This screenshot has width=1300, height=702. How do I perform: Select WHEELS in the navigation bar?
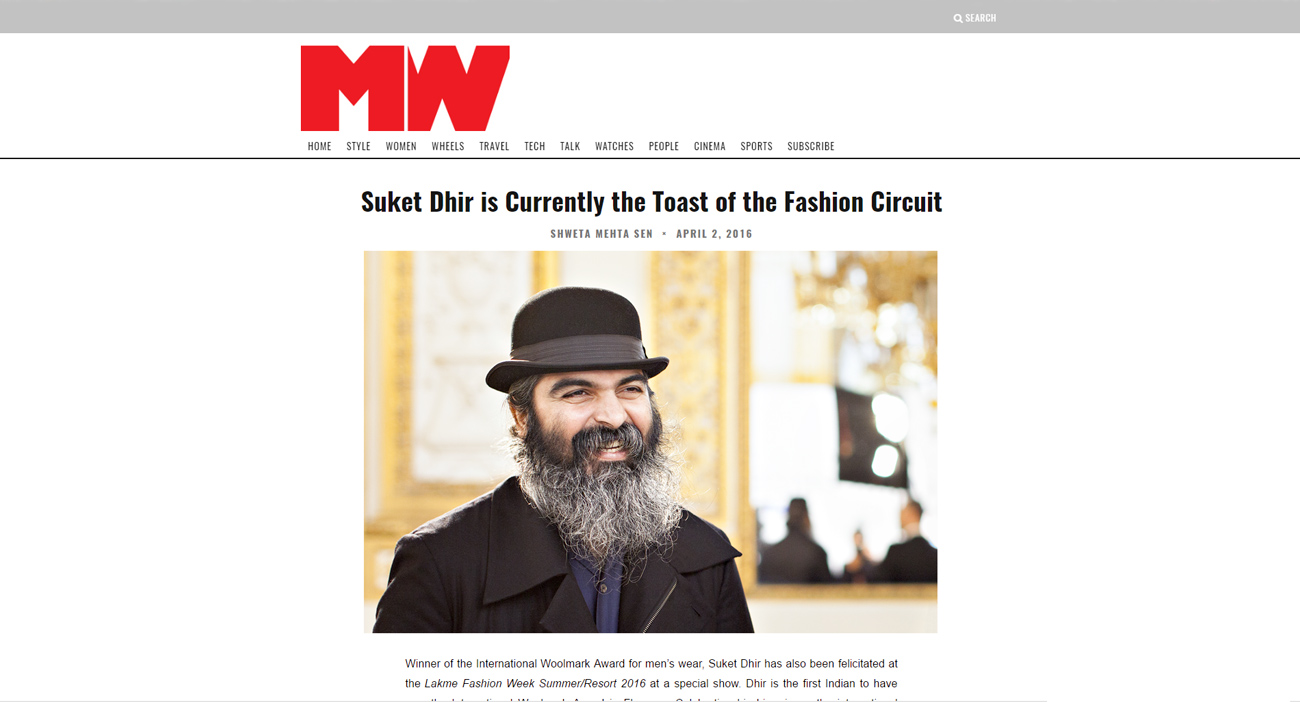(448, 146)
